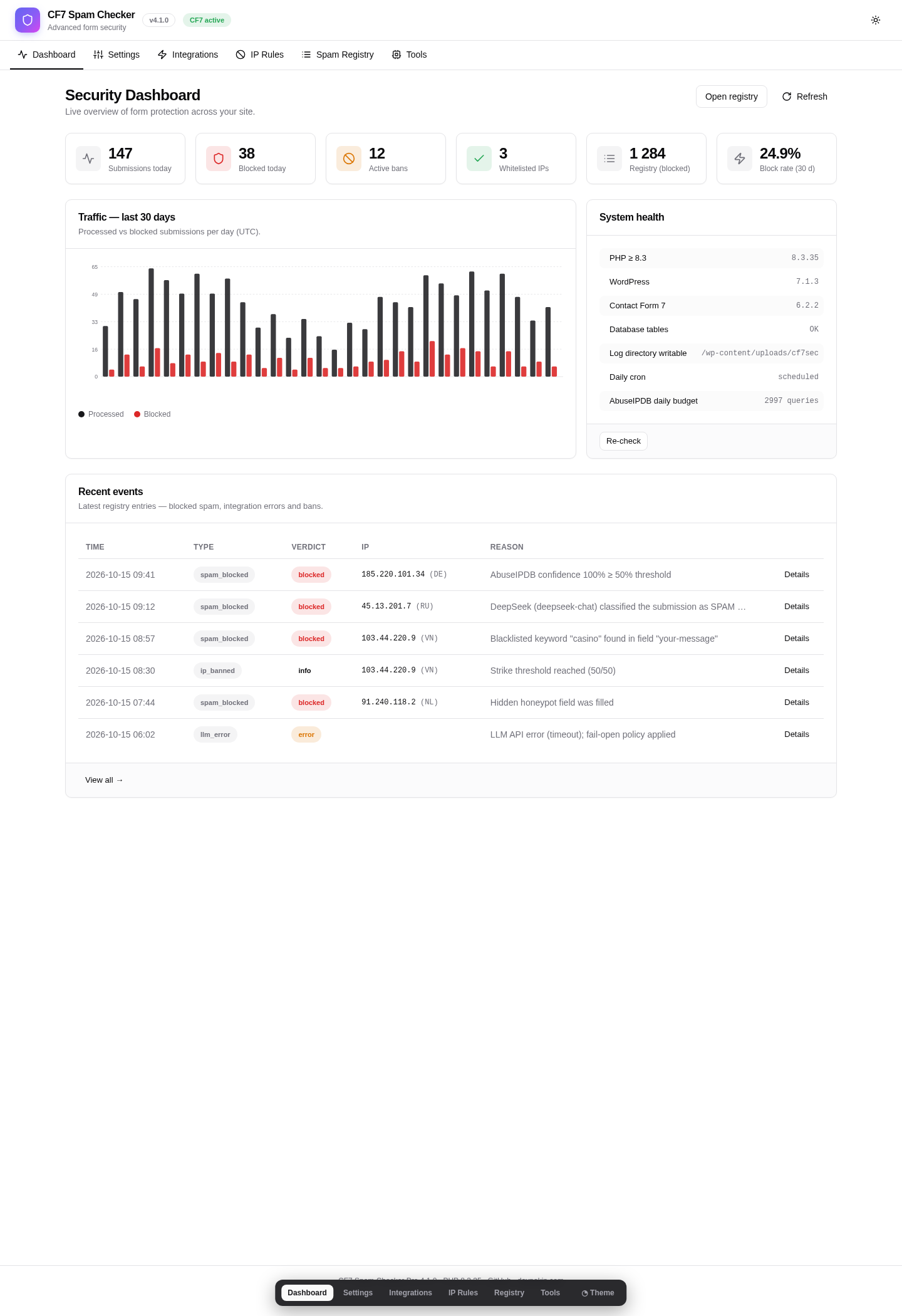Image resolution: width=902 pixels, height=1316 pixels.
Task: Open Registry from the floating bottom bar
Action: pos(509,1293)
